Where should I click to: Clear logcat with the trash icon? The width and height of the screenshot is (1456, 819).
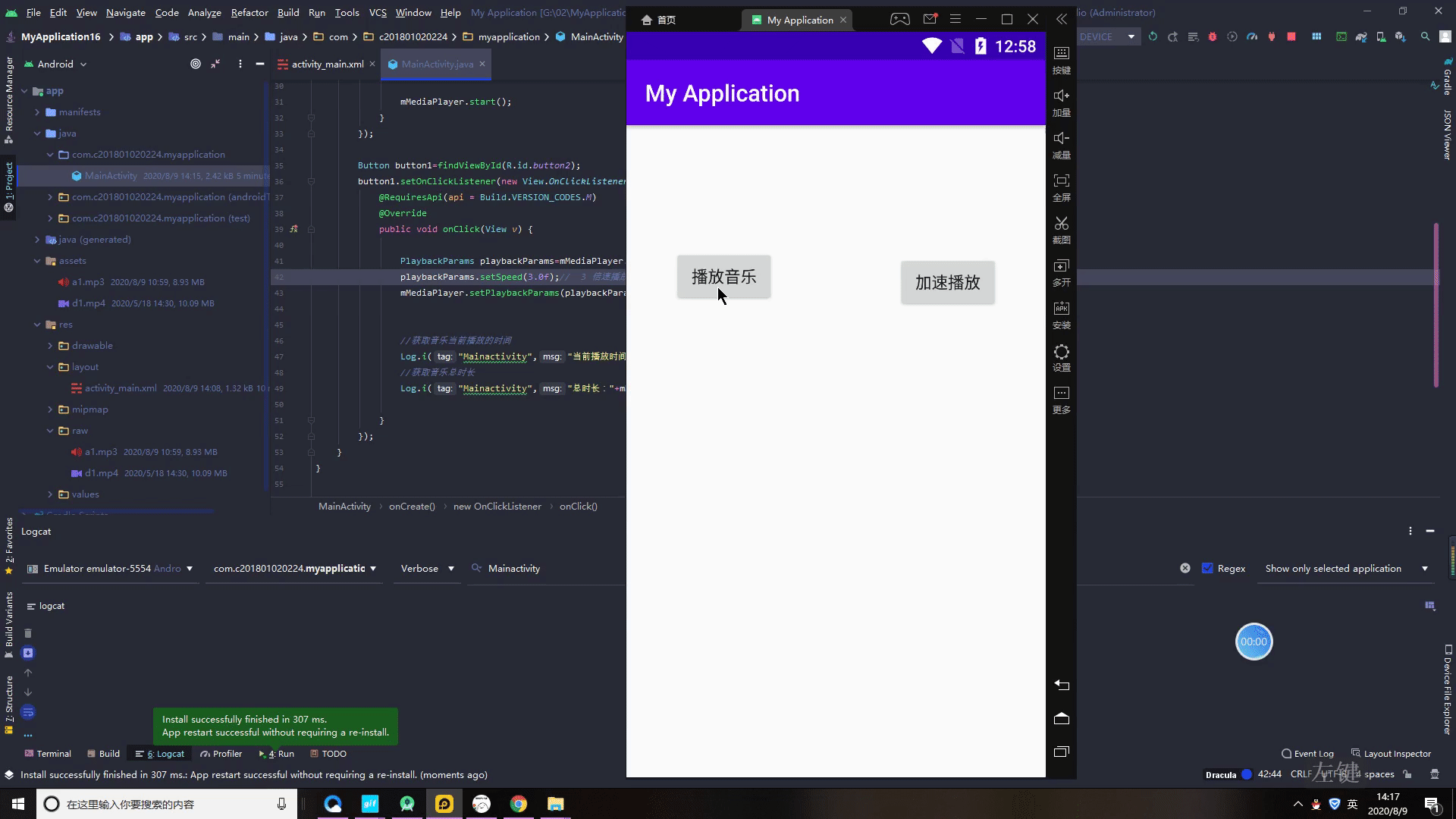click(x=28, y=633)
